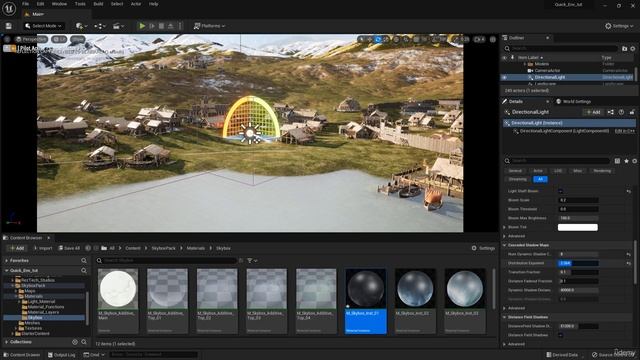Switch to the World Settings tab
This screenshot has height=360, width=640.
573,102
